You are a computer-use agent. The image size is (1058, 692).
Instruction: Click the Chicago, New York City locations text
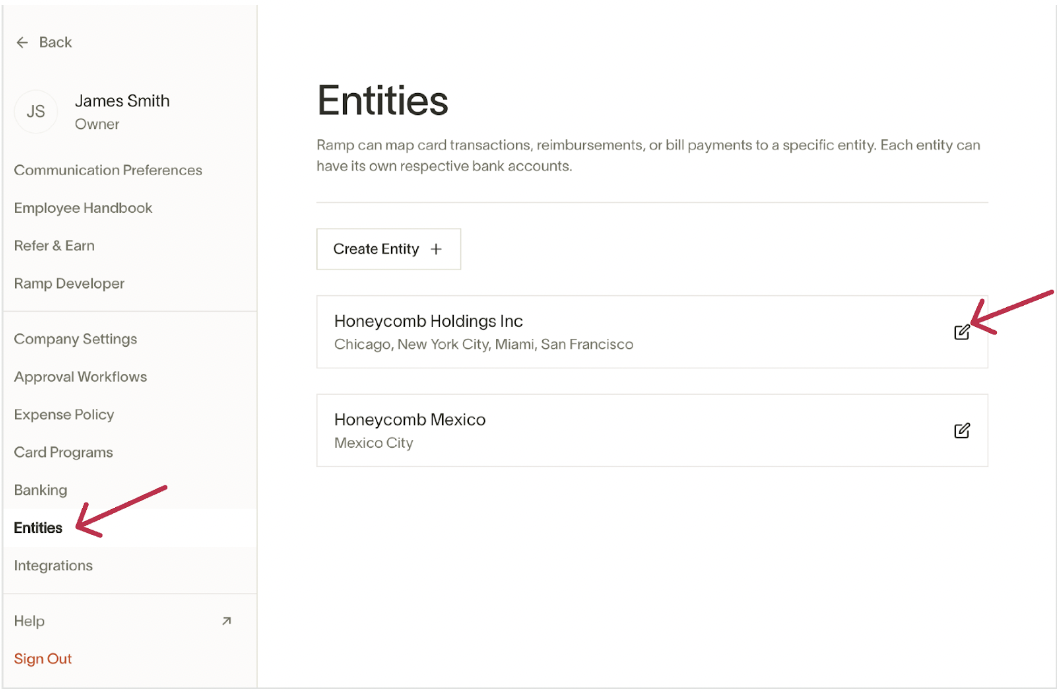[484, 344]
